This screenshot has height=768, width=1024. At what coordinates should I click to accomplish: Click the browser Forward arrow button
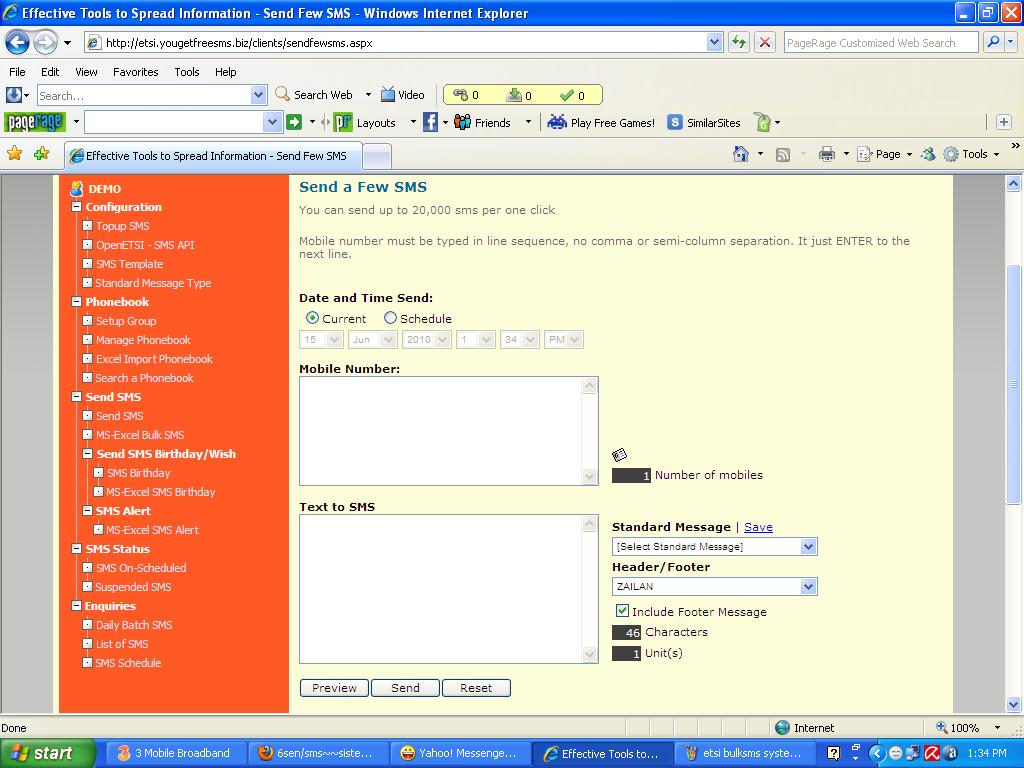tap(45, 43)
